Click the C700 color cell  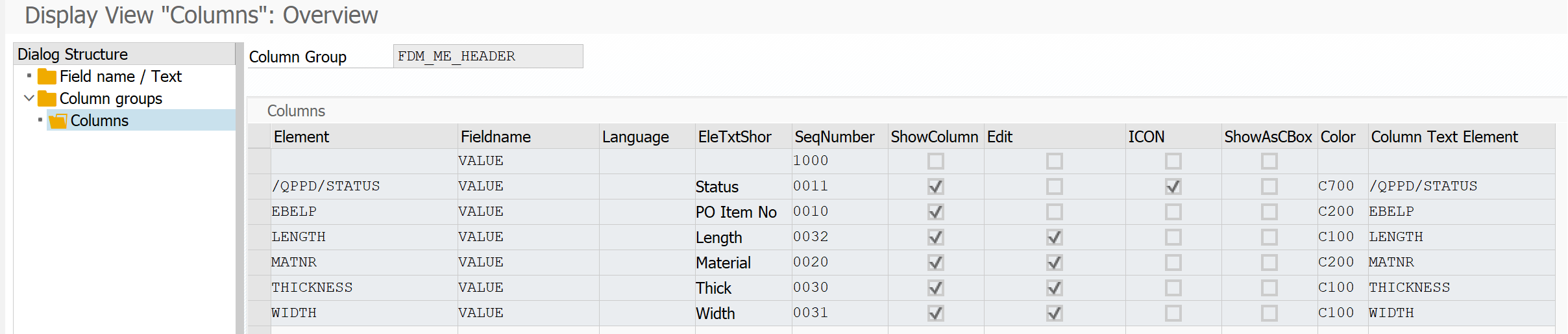point(1336,186)
